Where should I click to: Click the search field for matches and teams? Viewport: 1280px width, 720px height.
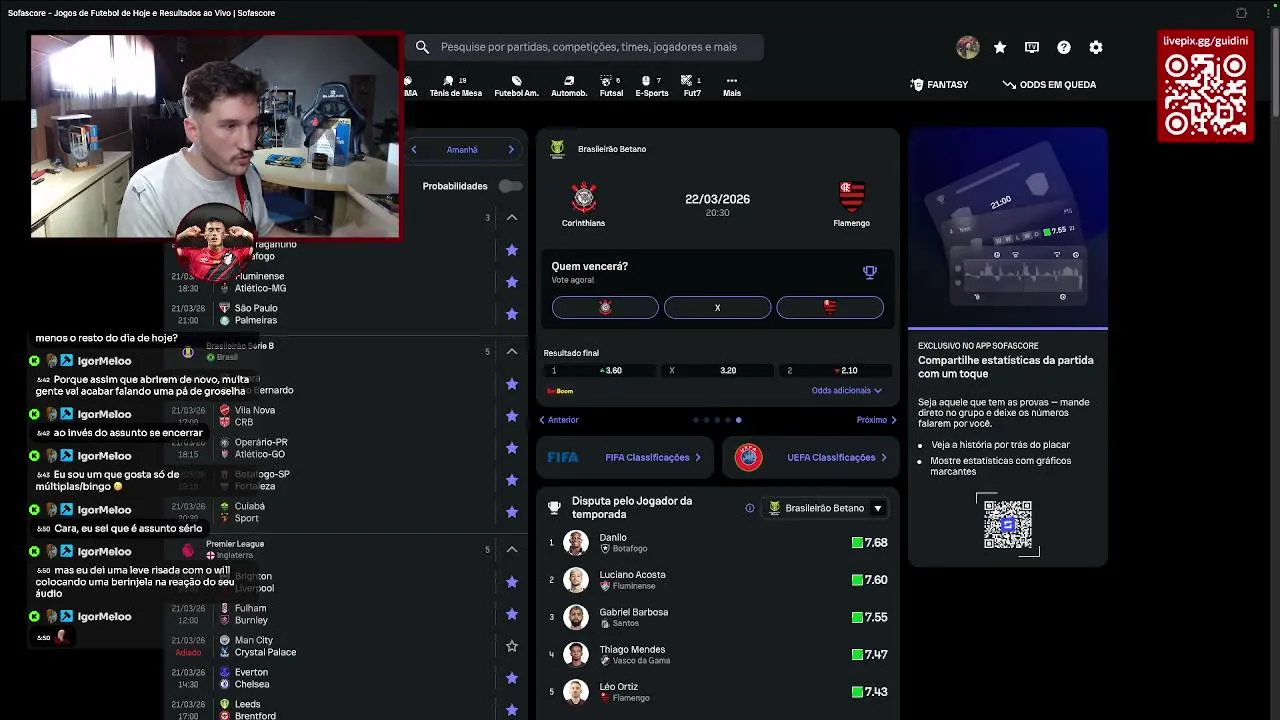[587, 47]
